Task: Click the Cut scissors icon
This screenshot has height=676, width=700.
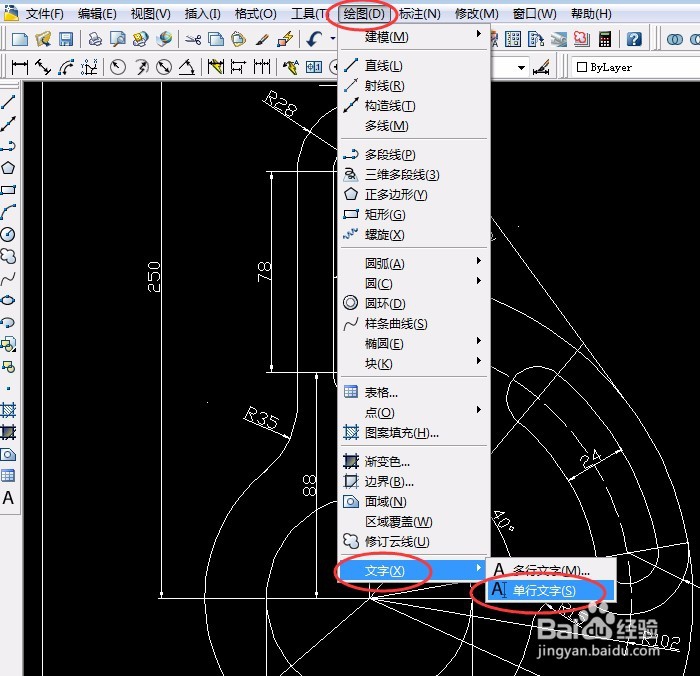Action: click(193, 40)
